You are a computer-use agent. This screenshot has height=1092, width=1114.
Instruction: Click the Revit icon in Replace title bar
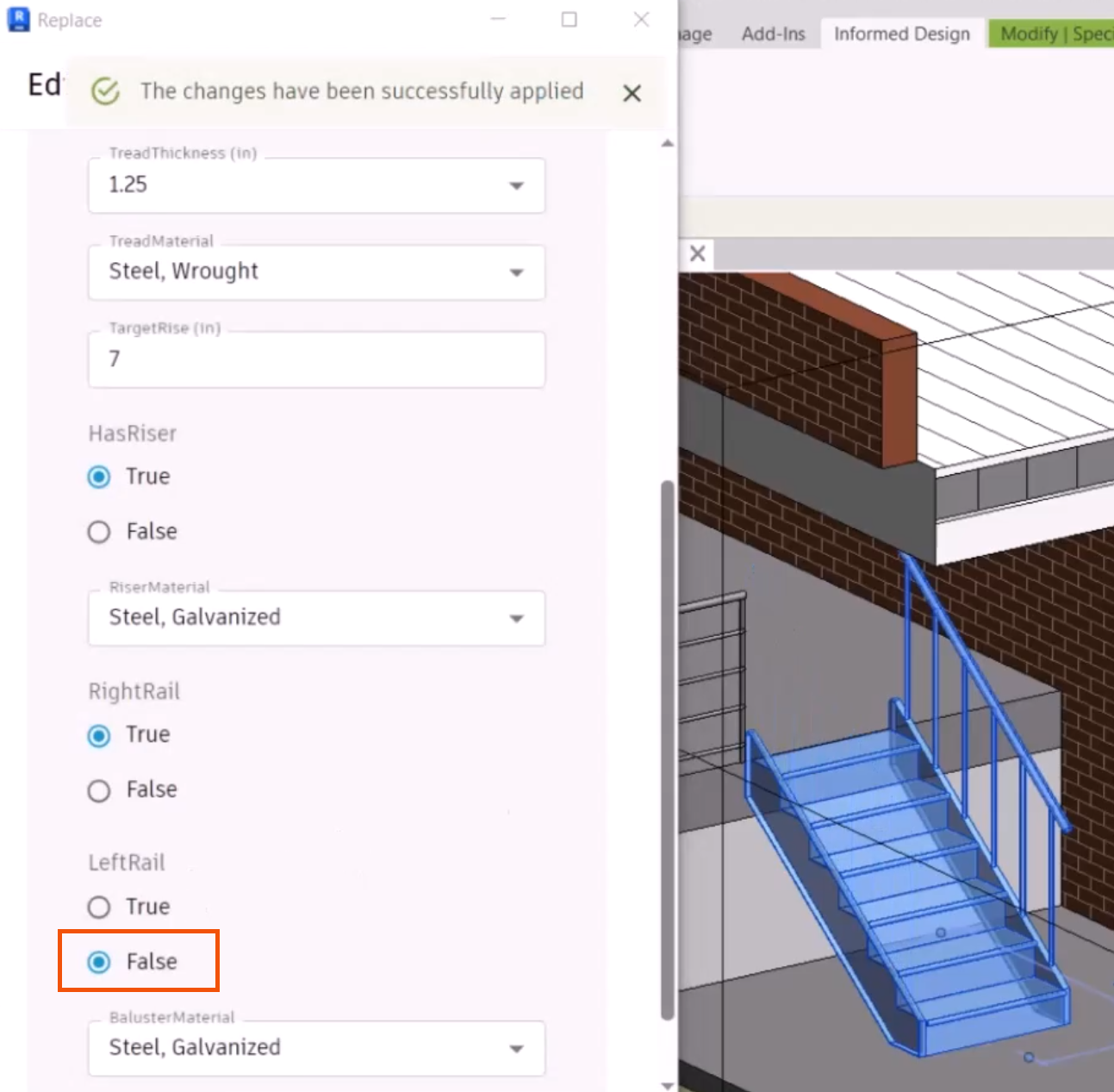click(18, 19)
